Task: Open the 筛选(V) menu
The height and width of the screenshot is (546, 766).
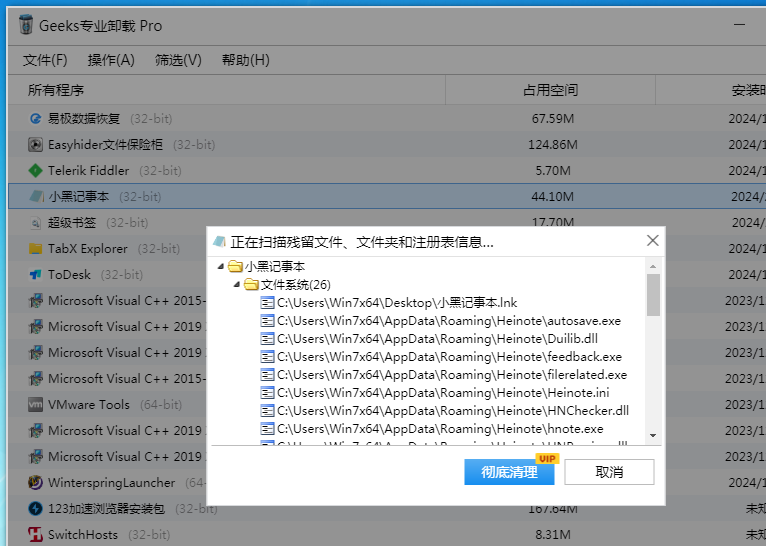Action: tap(178, 60)
